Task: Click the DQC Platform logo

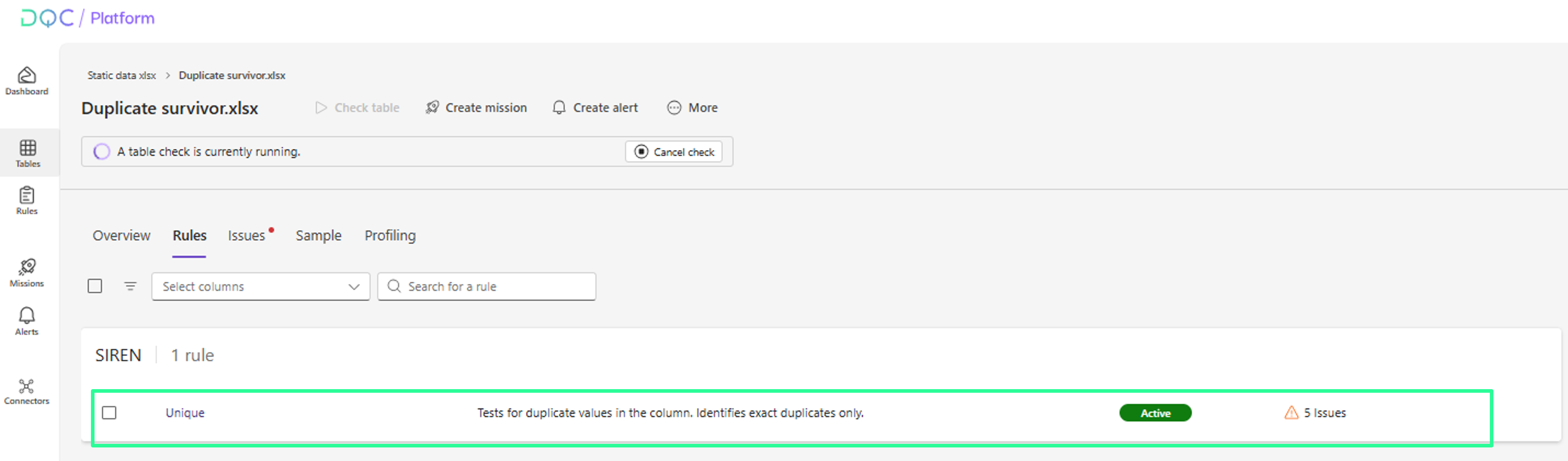Action: [87, 18]
